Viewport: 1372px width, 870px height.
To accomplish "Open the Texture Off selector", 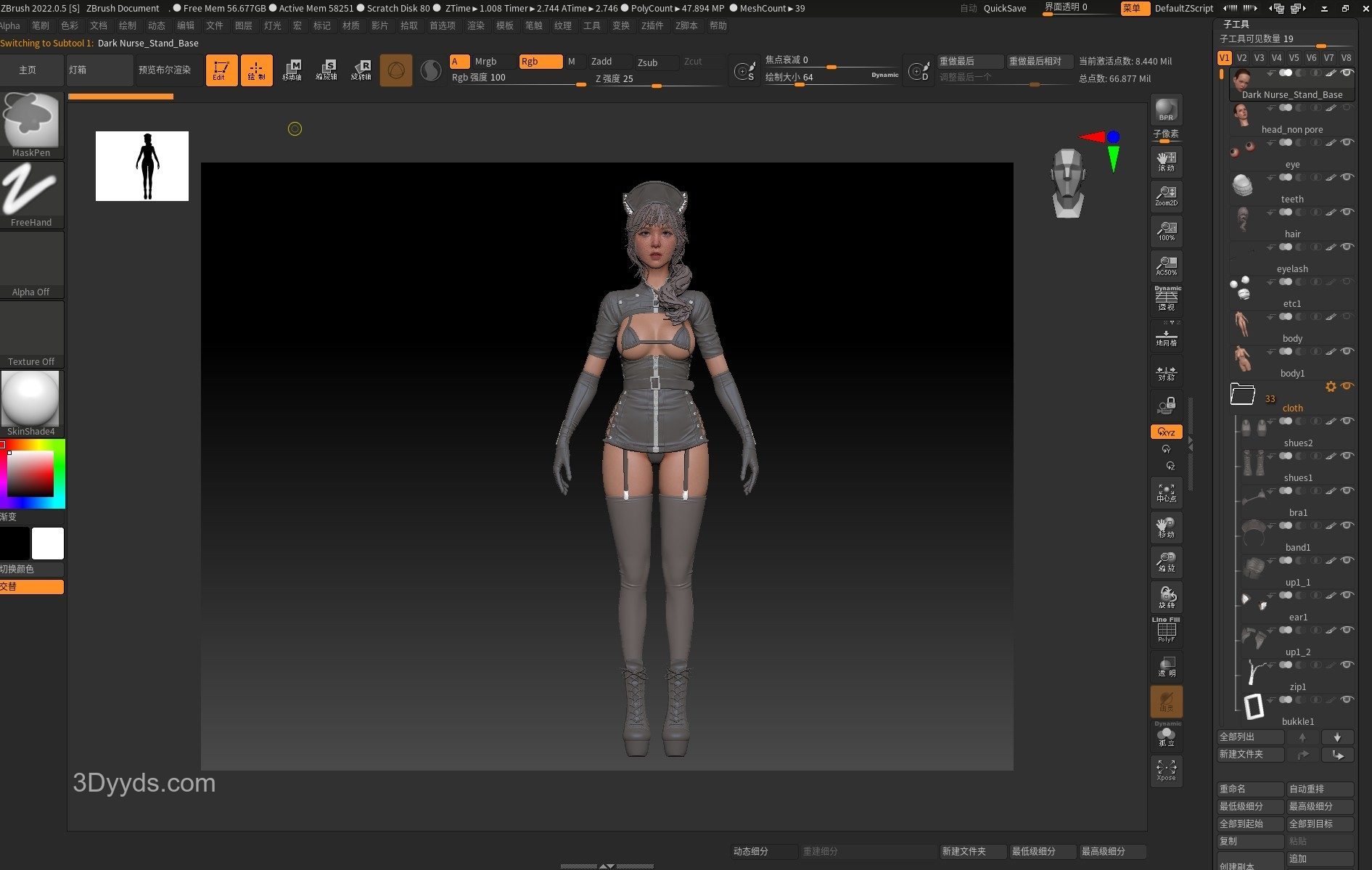I will tap(31, 332).
